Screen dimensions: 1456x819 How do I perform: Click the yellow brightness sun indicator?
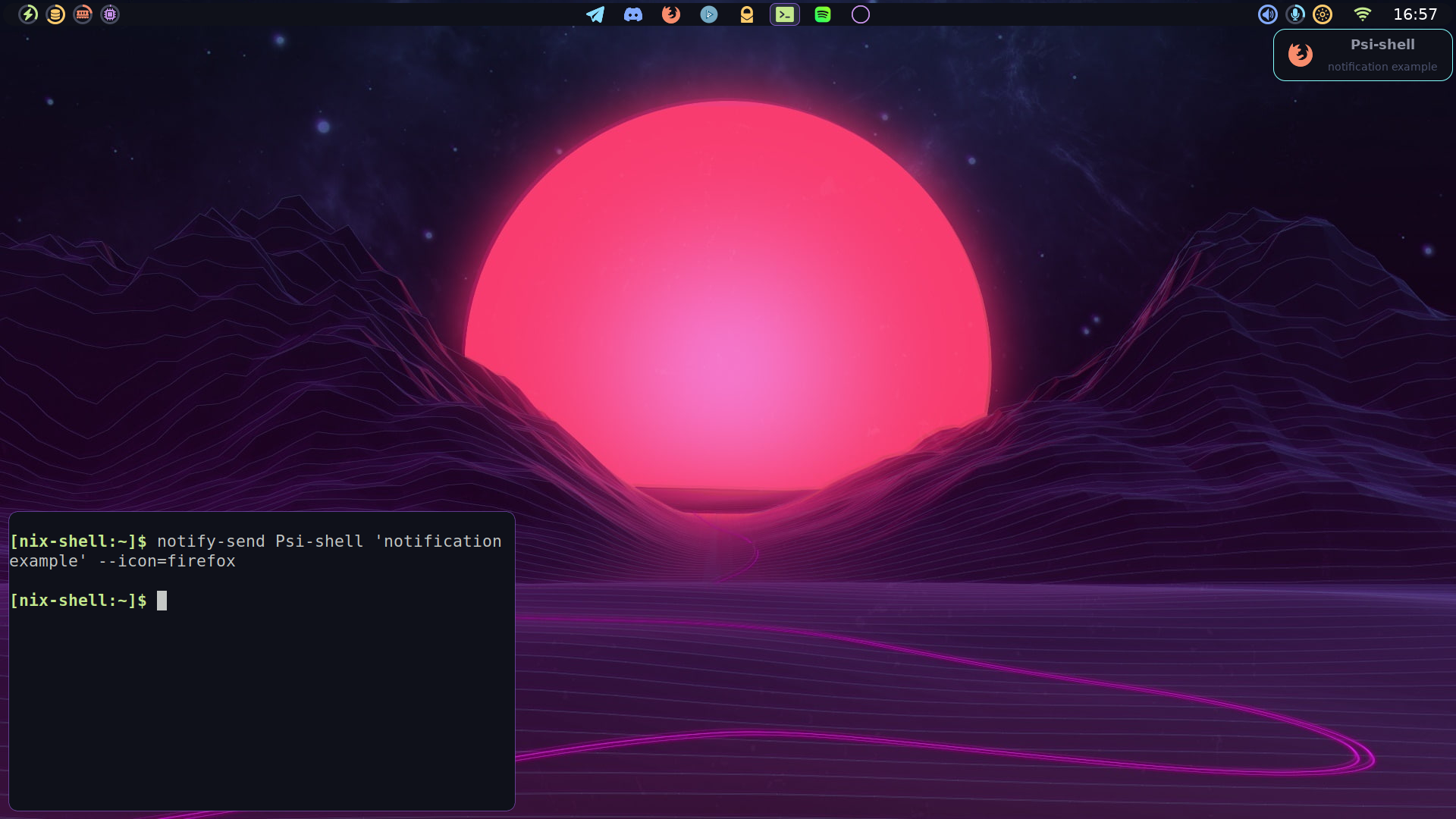[x=1323, y=14]
